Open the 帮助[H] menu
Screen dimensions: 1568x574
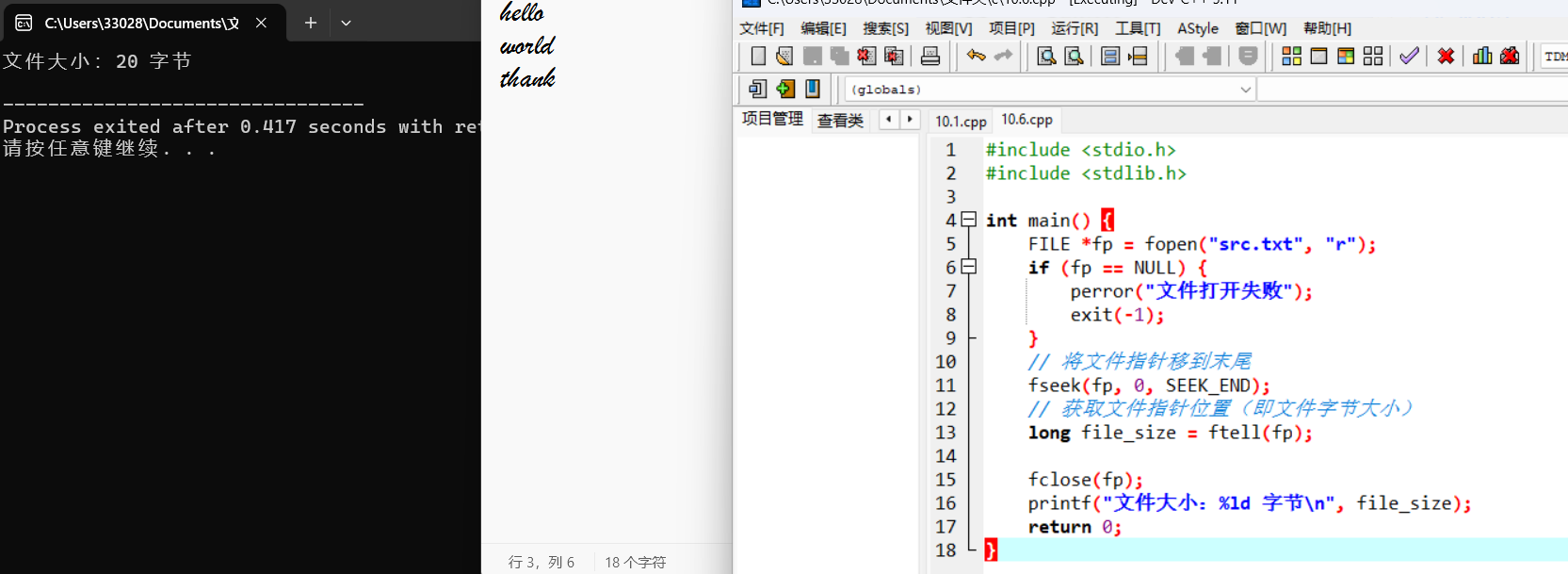[1327, 28]
